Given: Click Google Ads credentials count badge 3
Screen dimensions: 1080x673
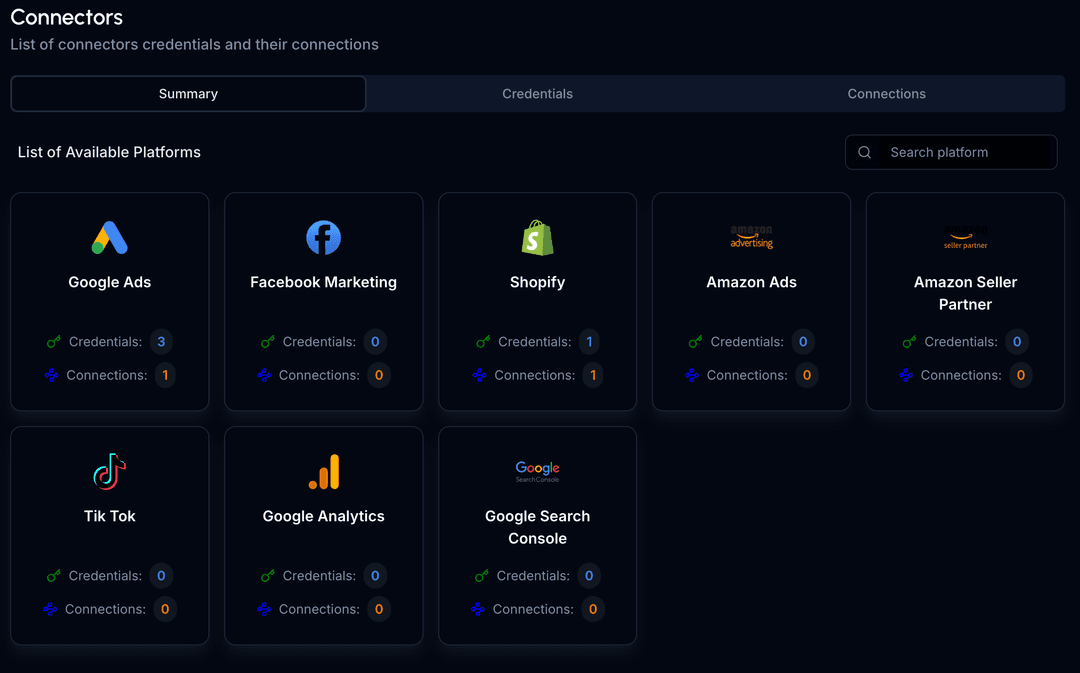Looking at the screenshot, I should [x=161, y=342].
